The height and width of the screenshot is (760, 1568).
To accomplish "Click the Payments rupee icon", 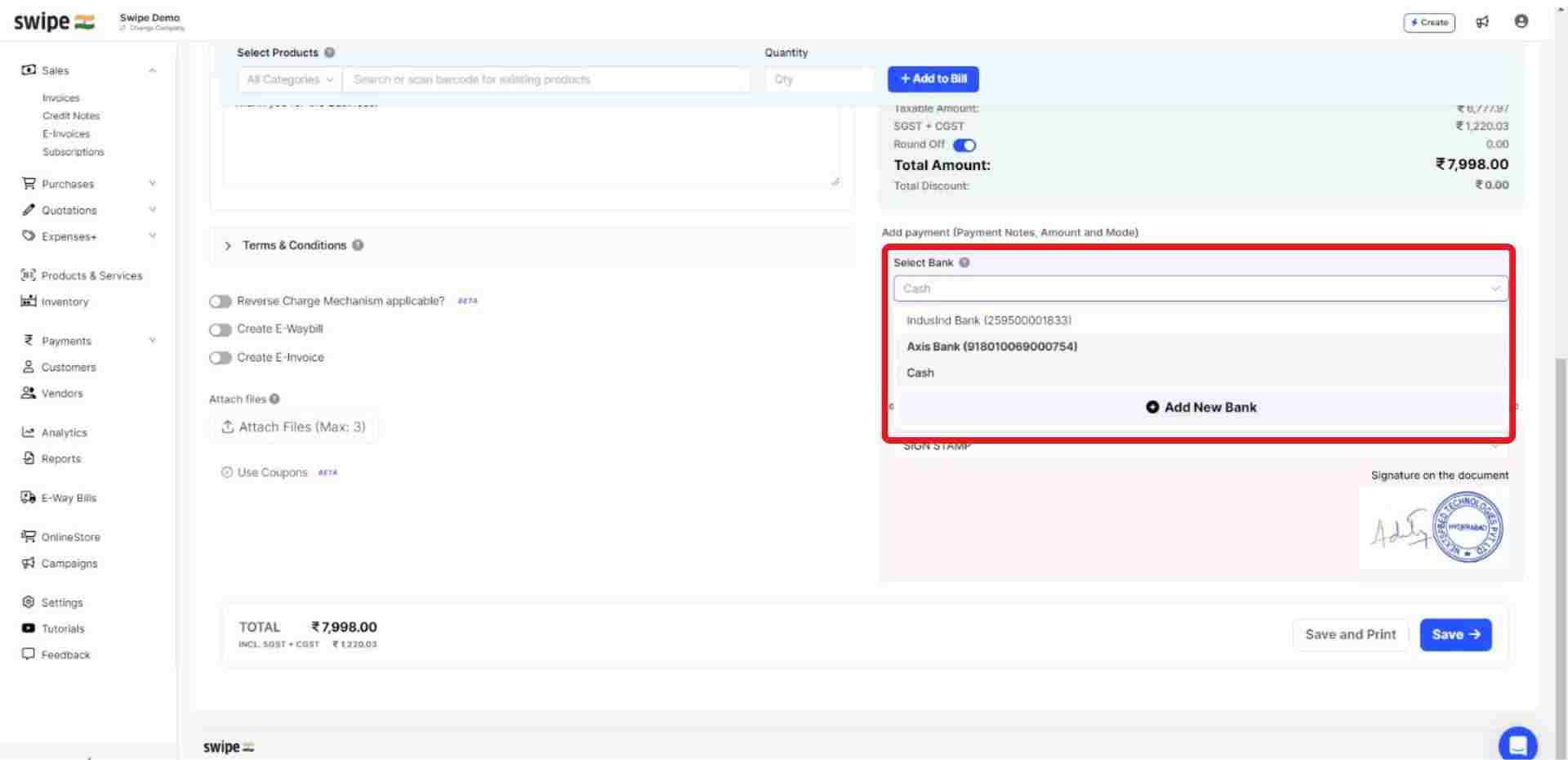I will click(29, 341).
